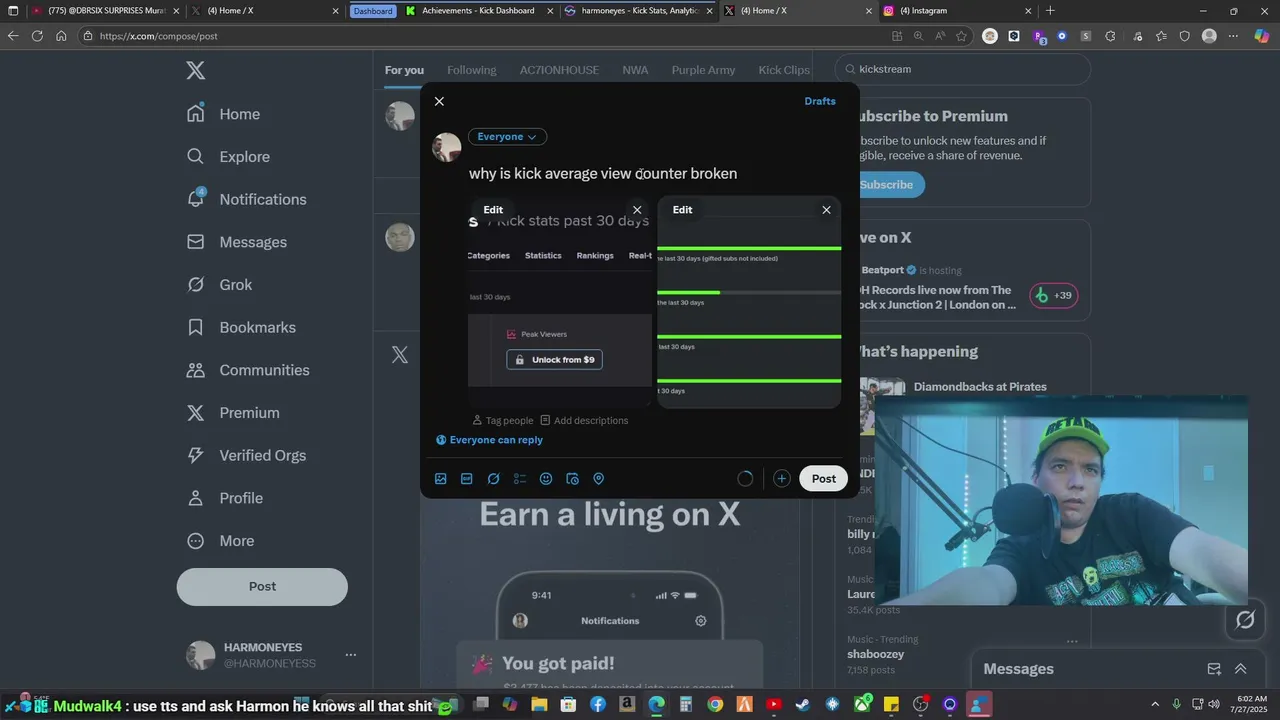Image resolution: width=1280 pixels, height=720 pixels.
Task: Open emoji picker in composer
Action: pyautogui.click(x=546, y=479)
